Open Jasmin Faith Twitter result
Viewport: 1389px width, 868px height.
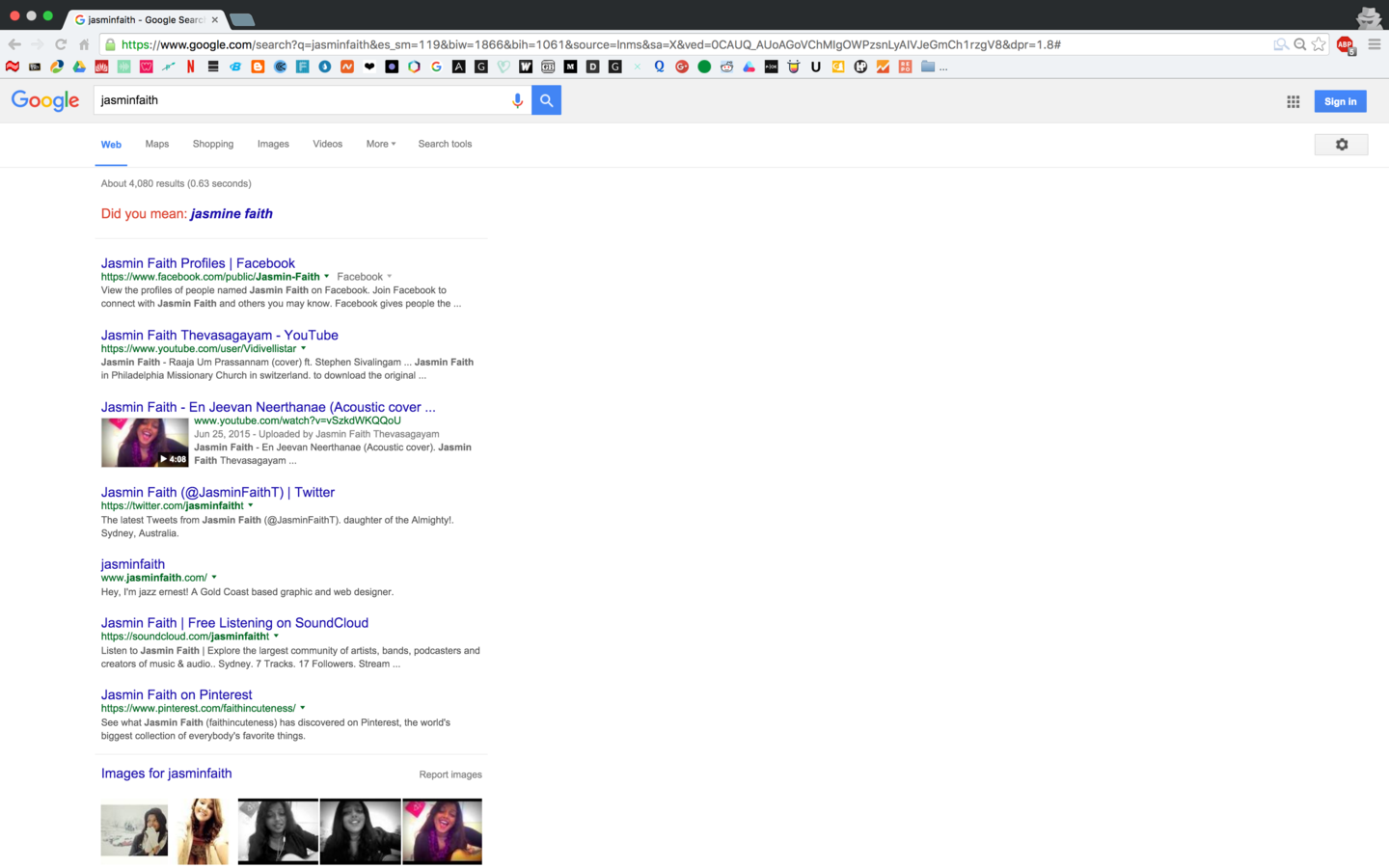[218, 492]
